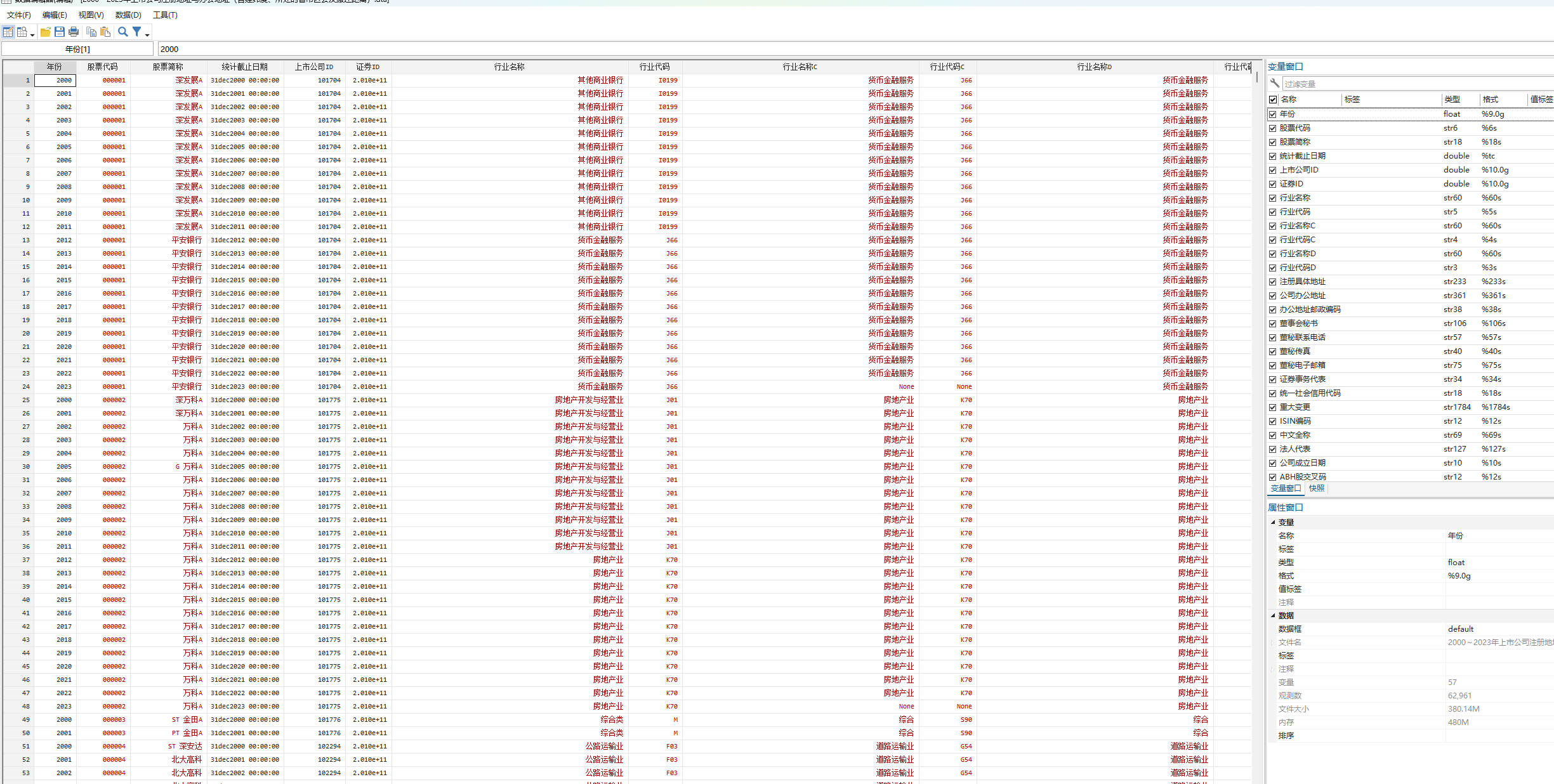Click the paste clipboard icon

pyautogui.click(x=105, y=32)
